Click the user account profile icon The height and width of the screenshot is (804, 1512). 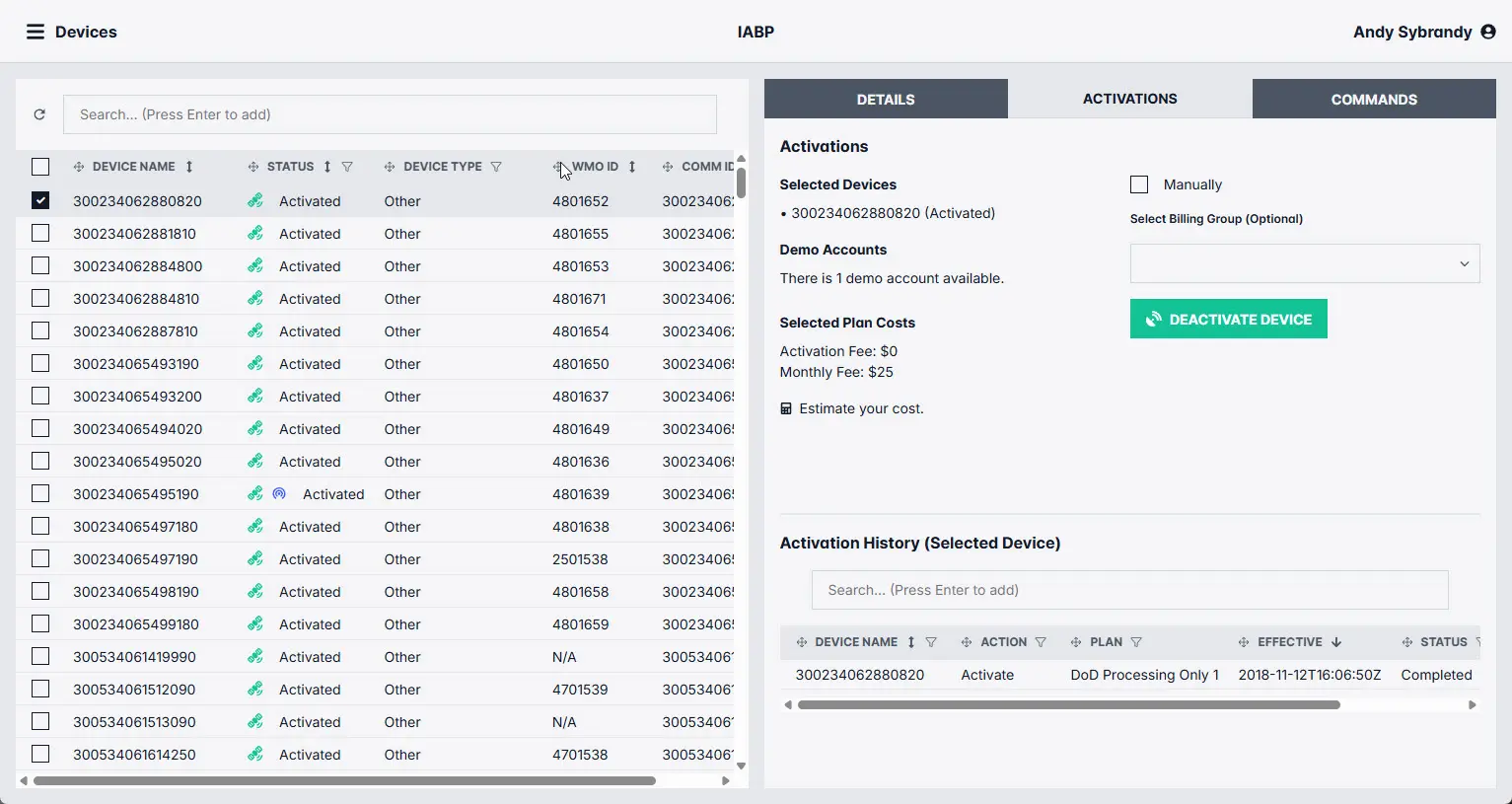[1488, 32]
